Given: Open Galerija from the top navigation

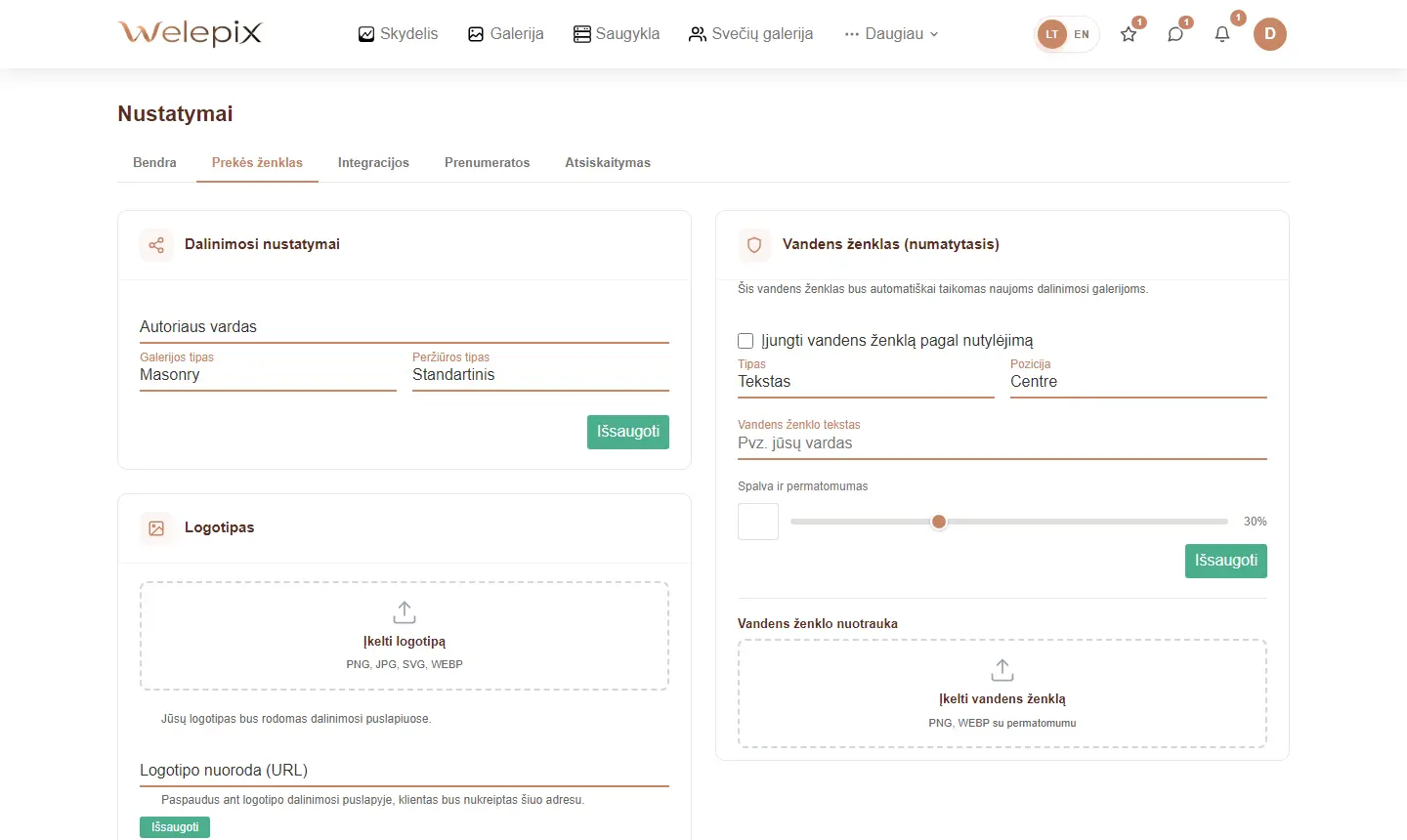Looking at the screenshot, I should [505, 34].
